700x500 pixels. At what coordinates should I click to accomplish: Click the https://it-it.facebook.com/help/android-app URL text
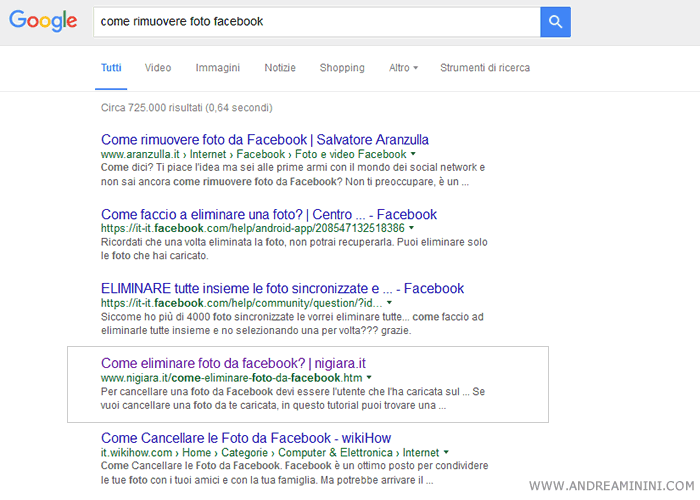click(x=253, y=229)
